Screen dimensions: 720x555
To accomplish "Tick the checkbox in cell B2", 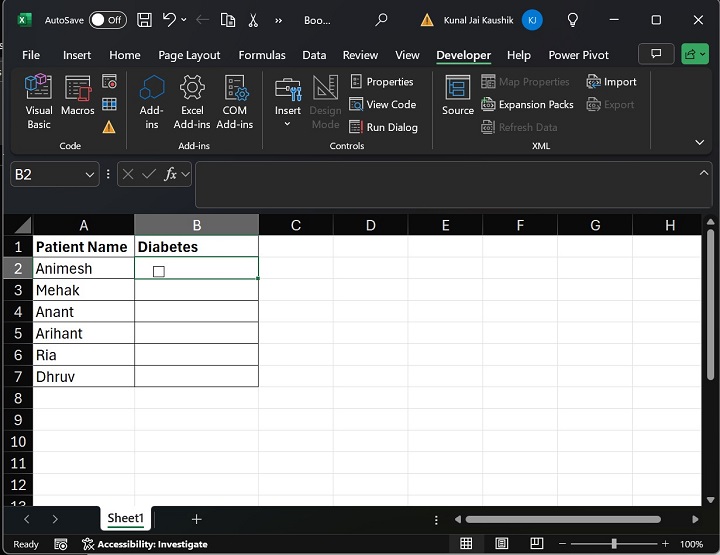I will [159, 271].
